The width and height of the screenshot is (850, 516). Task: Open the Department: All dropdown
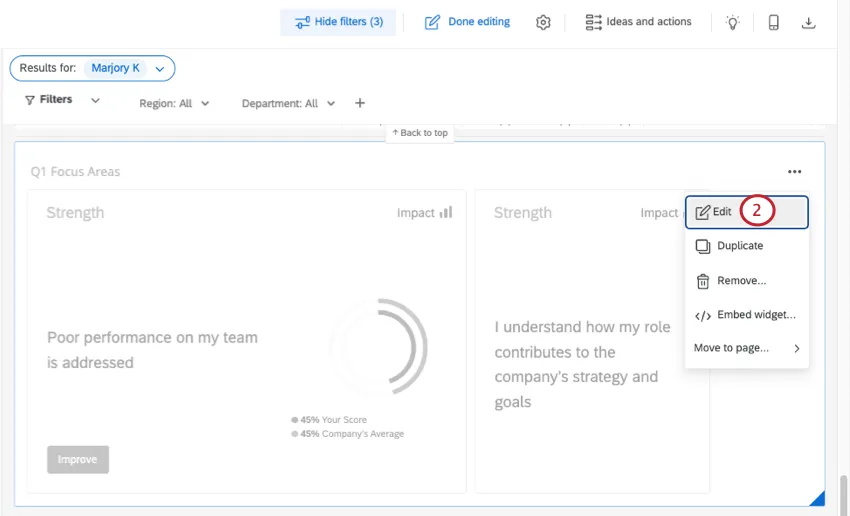[288, 103]
